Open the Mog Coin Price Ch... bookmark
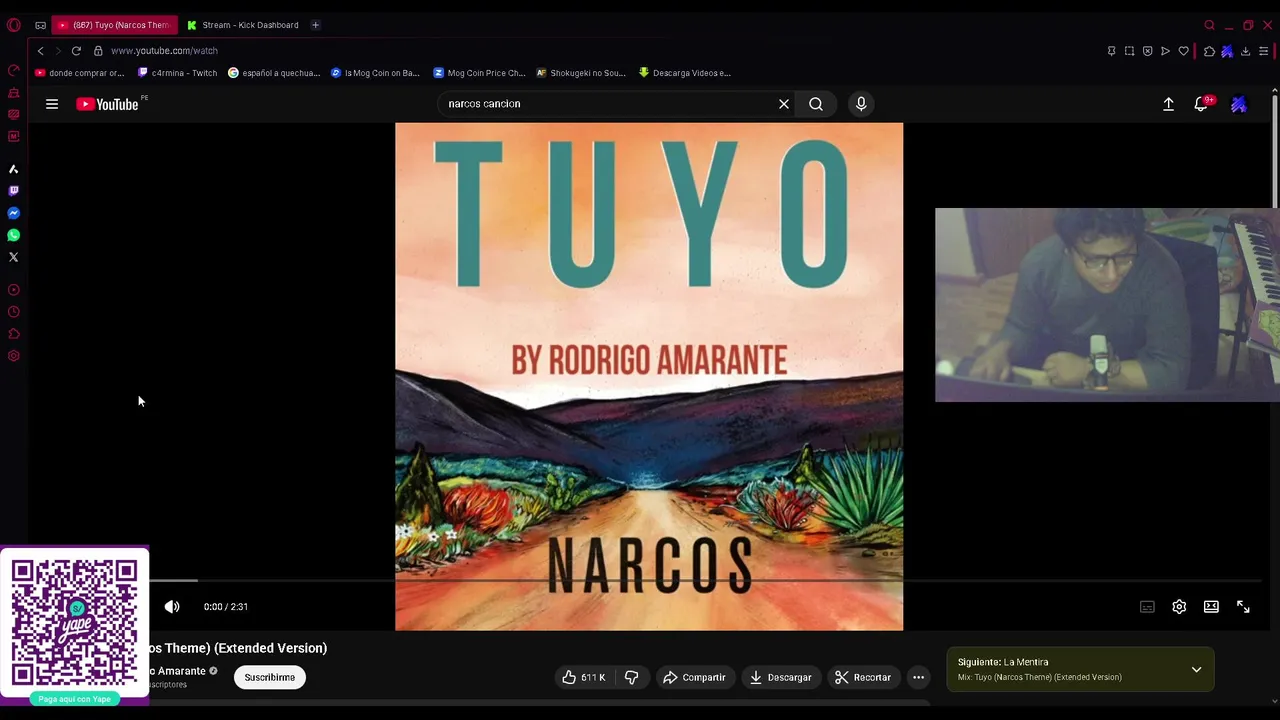The width and height of the screenshot is (1280, 720). [x=479, y=73]
